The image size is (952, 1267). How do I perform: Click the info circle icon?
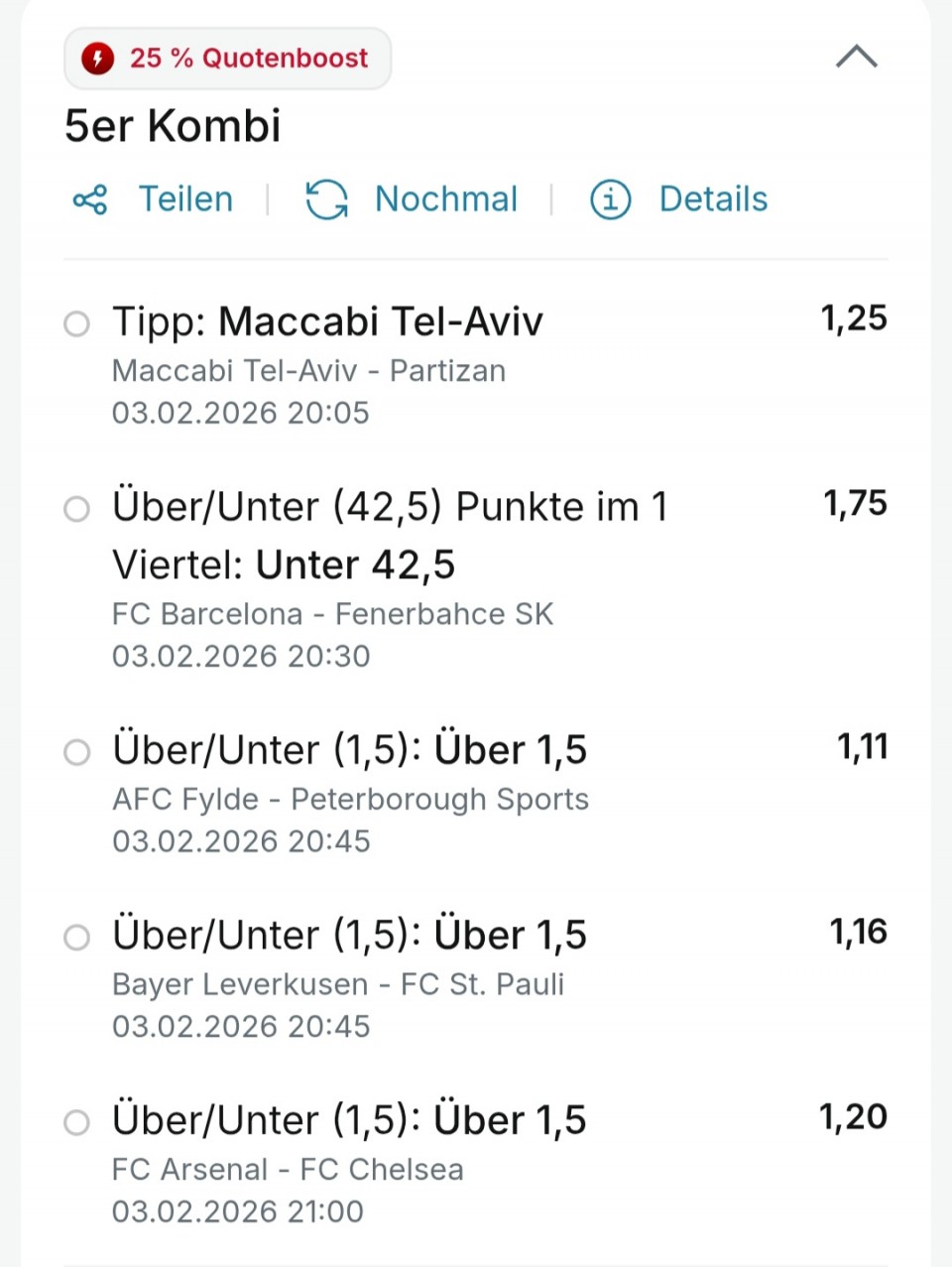(610, 199)
